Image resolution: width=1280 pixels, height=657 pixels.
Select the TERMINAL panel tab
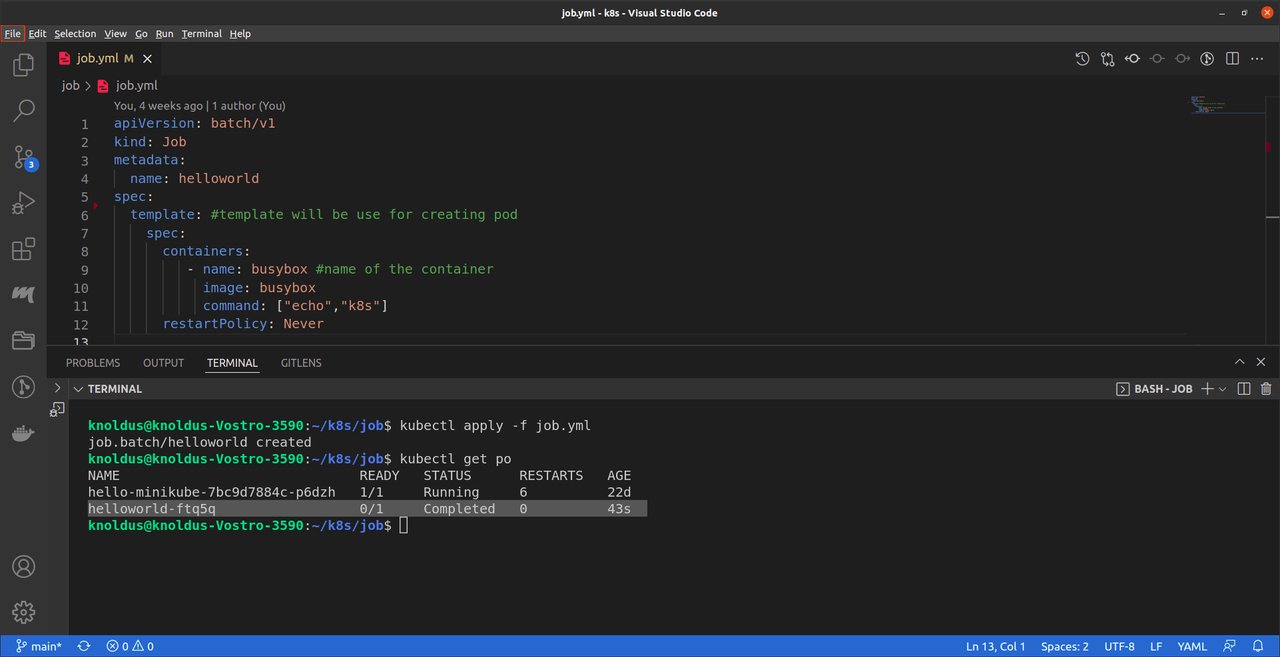[x=232, y=363]
